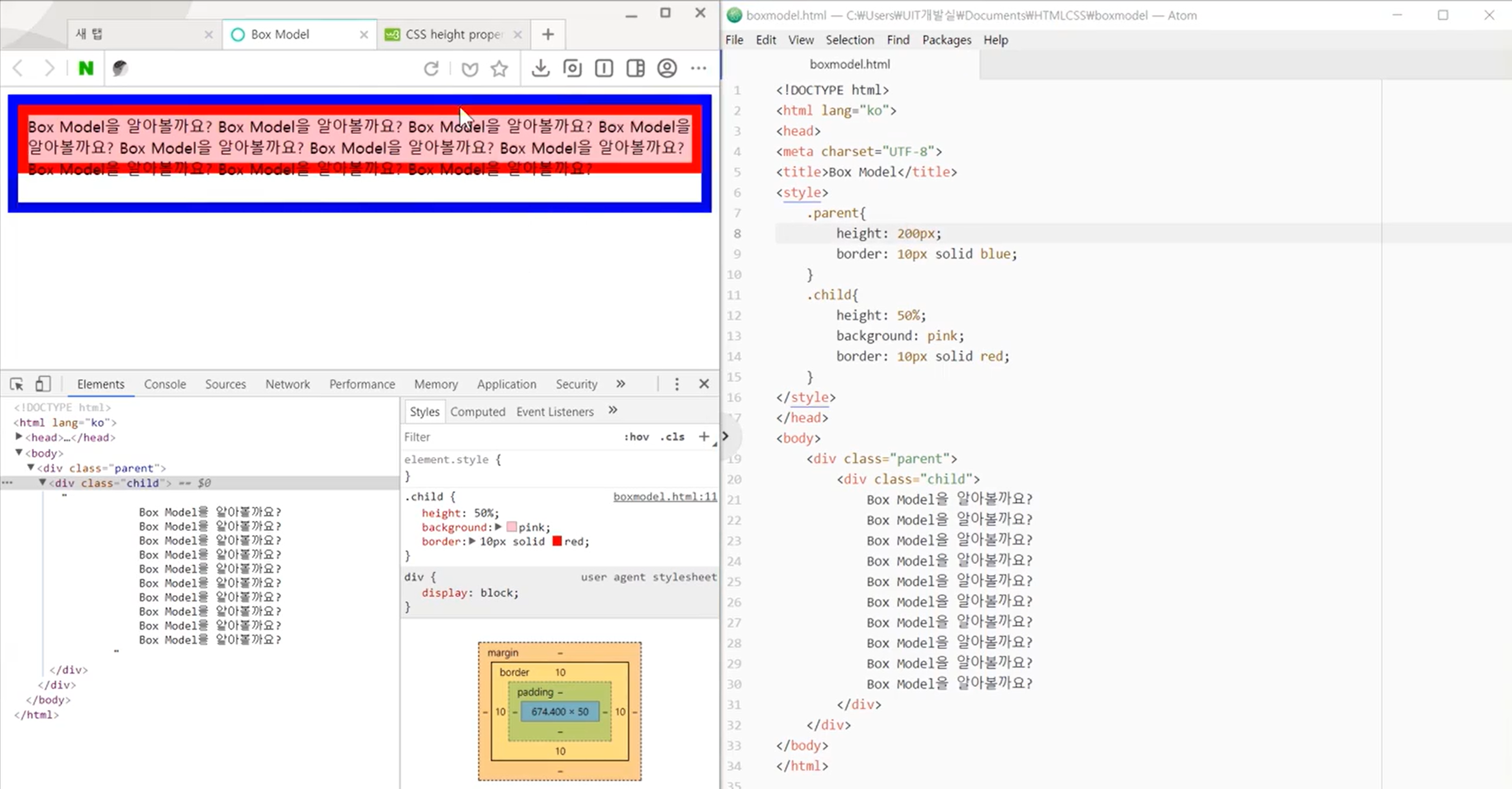Image resolution: width=1512 pixels, height=789 pixels.
Task: Switch to the Console tab
Action: pyautogui.click(x=165, y=384)
